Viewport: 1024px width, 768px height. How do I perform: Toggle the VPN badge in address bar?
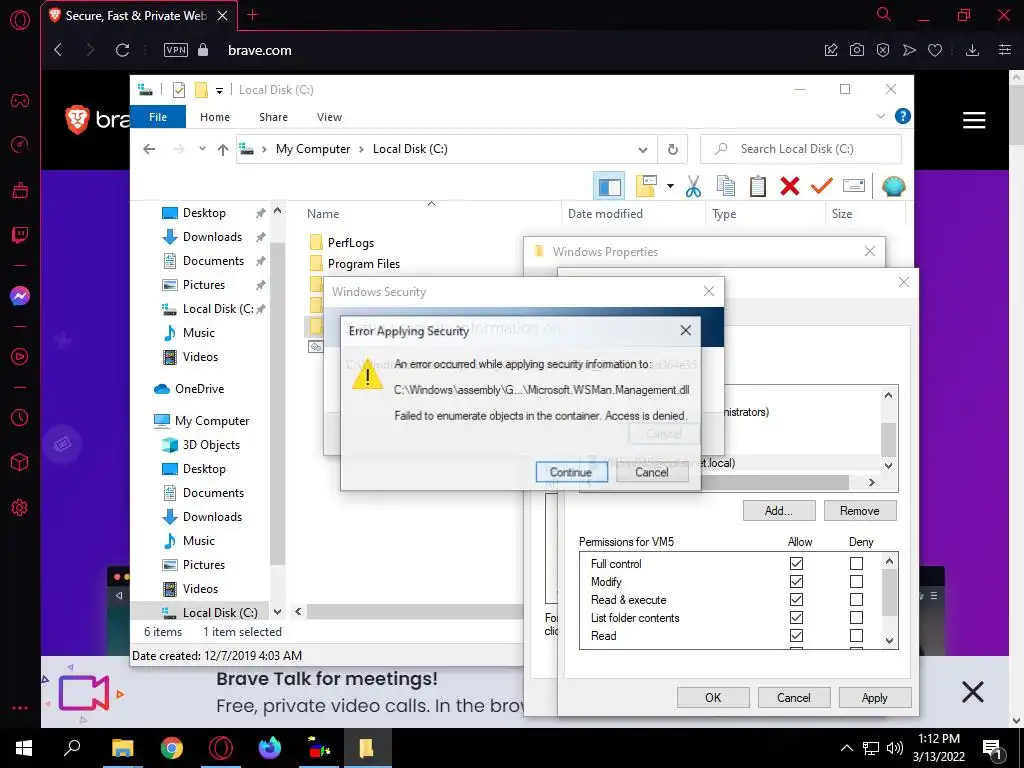(176, 50)
